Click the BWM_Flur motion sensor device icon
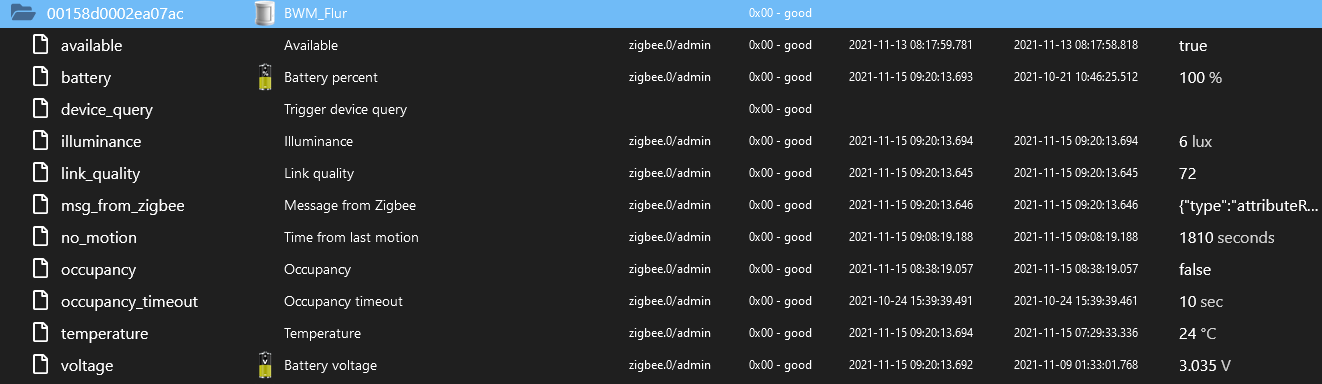Image resolution: width=1322 pixels, height=384 pixels. coord(264,14)
